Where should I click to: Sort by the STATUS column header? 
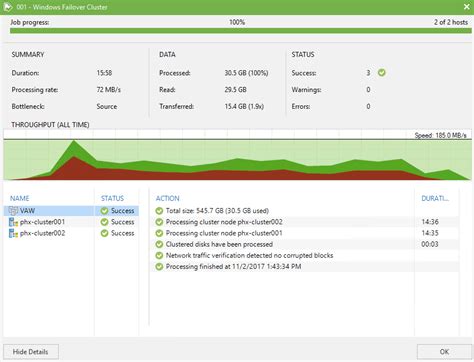[112, 198]
